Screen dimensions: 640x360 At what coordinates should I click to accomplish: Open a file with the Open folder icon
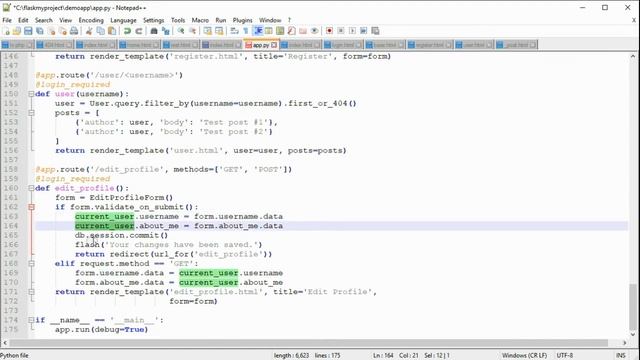[17, 31]
